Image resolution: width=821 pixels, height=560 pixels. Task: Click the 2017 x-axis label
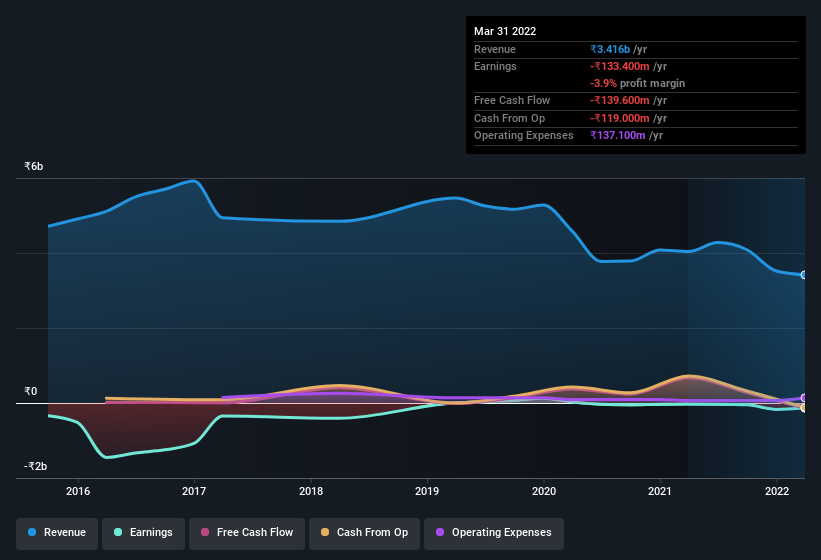point(194,491)
